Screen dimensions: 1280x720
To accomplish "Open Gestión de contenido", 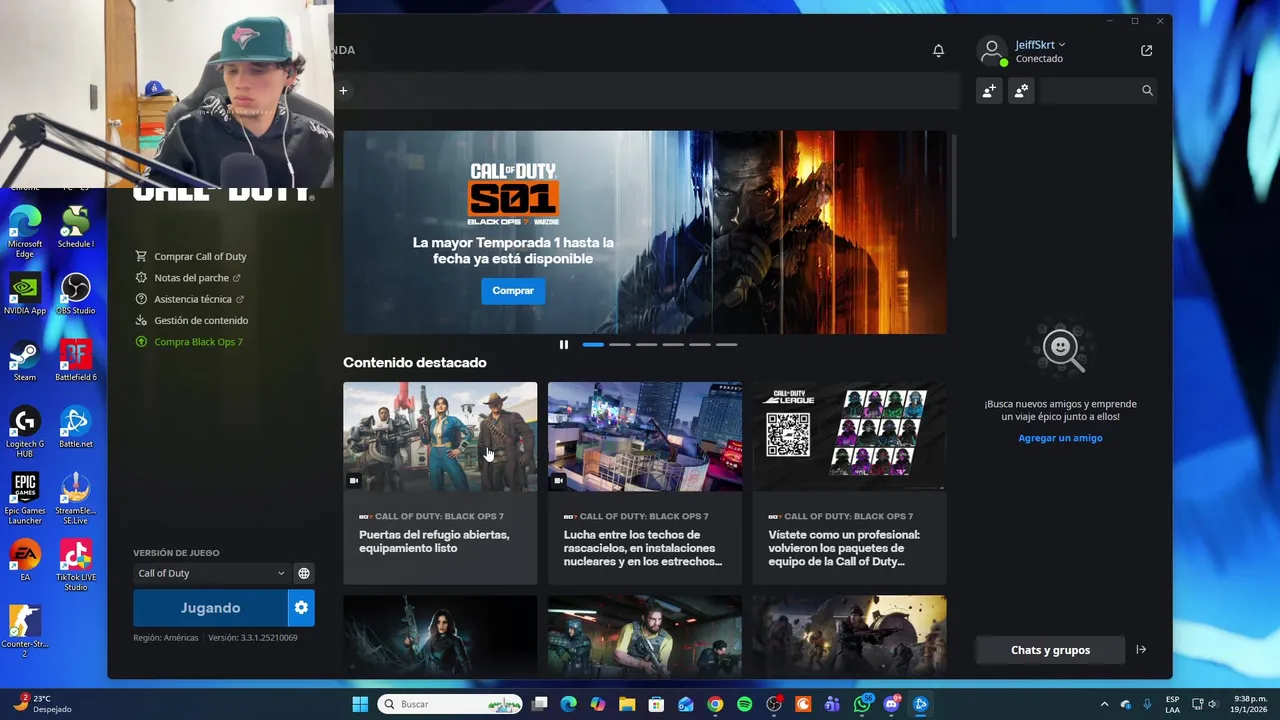I will (x=192, y=320).
